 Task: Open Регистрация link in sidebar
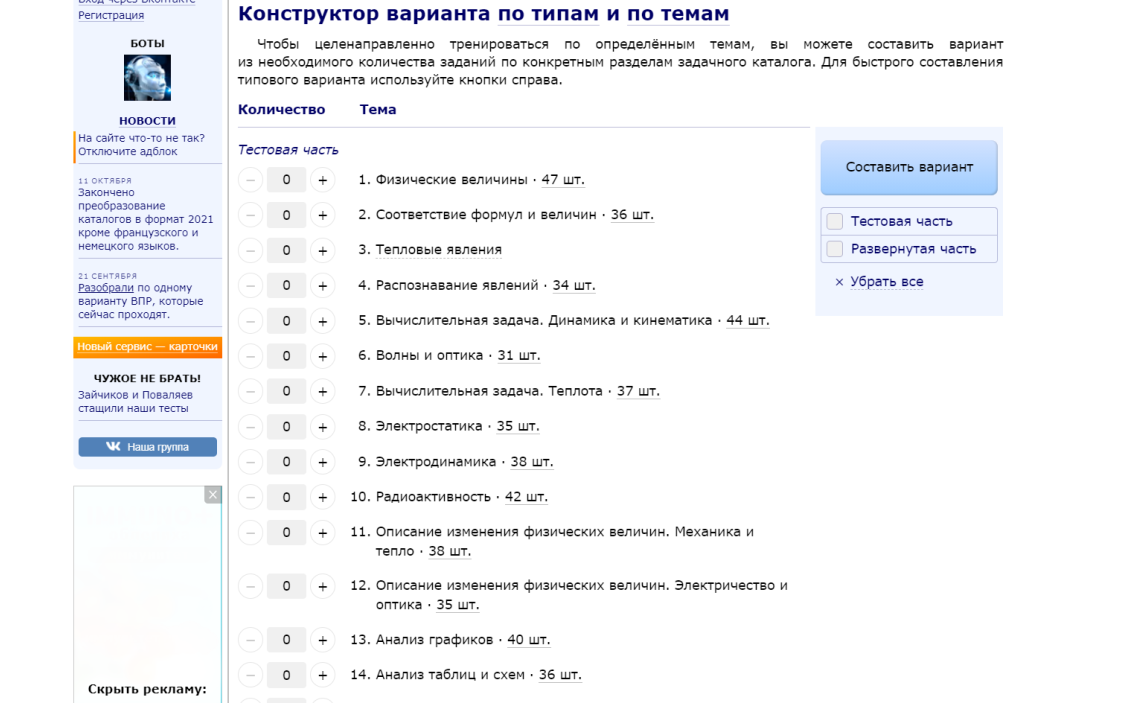click(111, 15)
